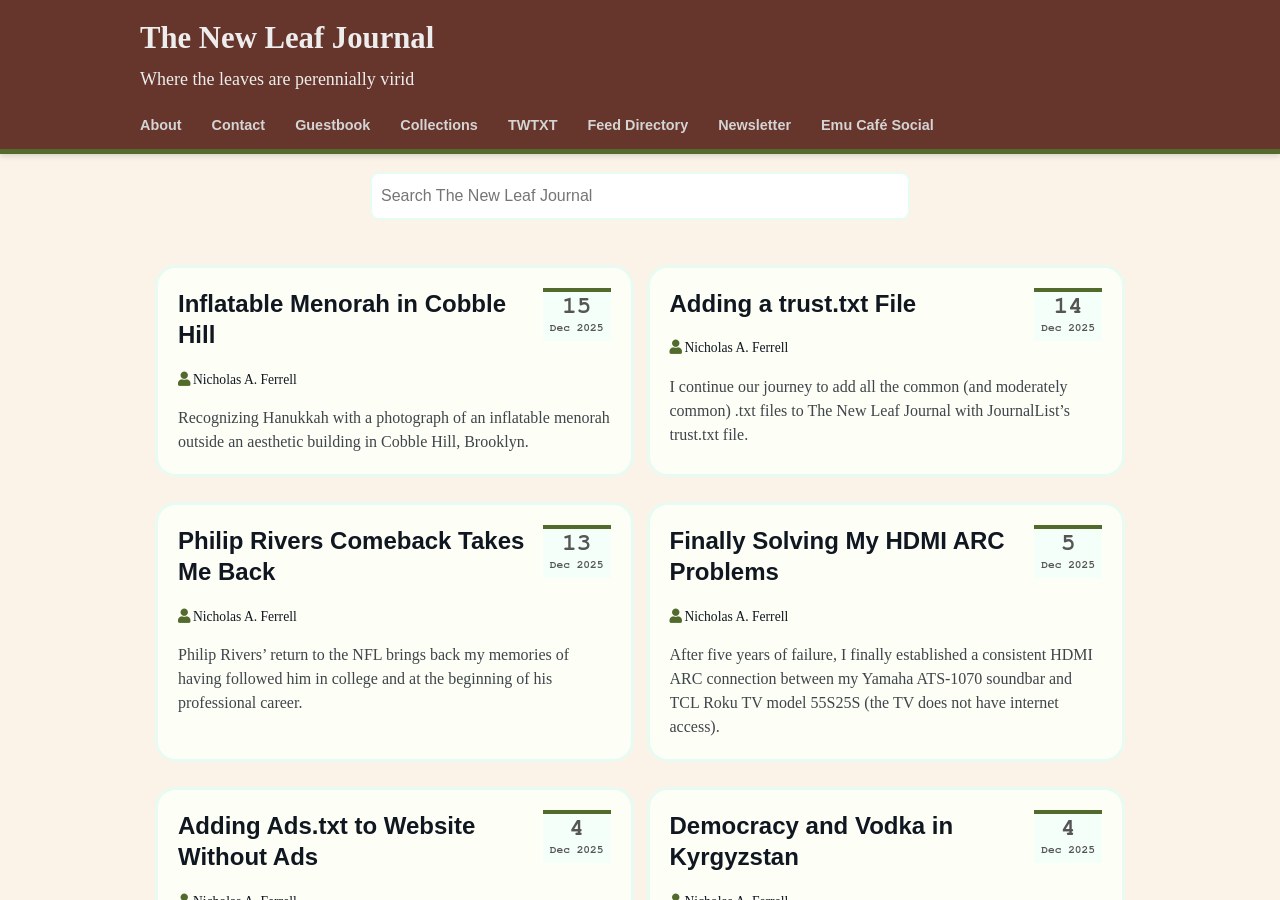The image size is (1280, 900).
Task: Open the Newsletter page
Action: [754, 125]
